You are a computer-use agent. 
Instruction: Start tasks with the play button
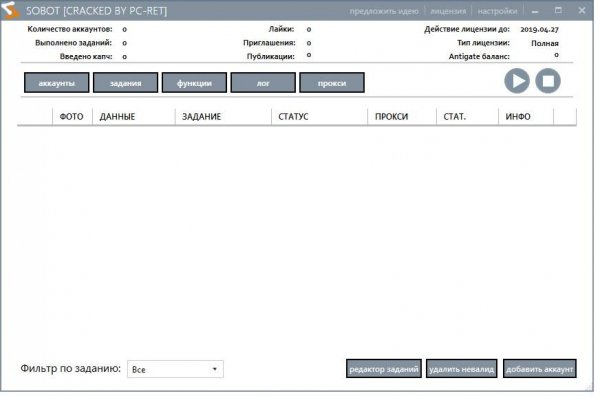point(517,81)
